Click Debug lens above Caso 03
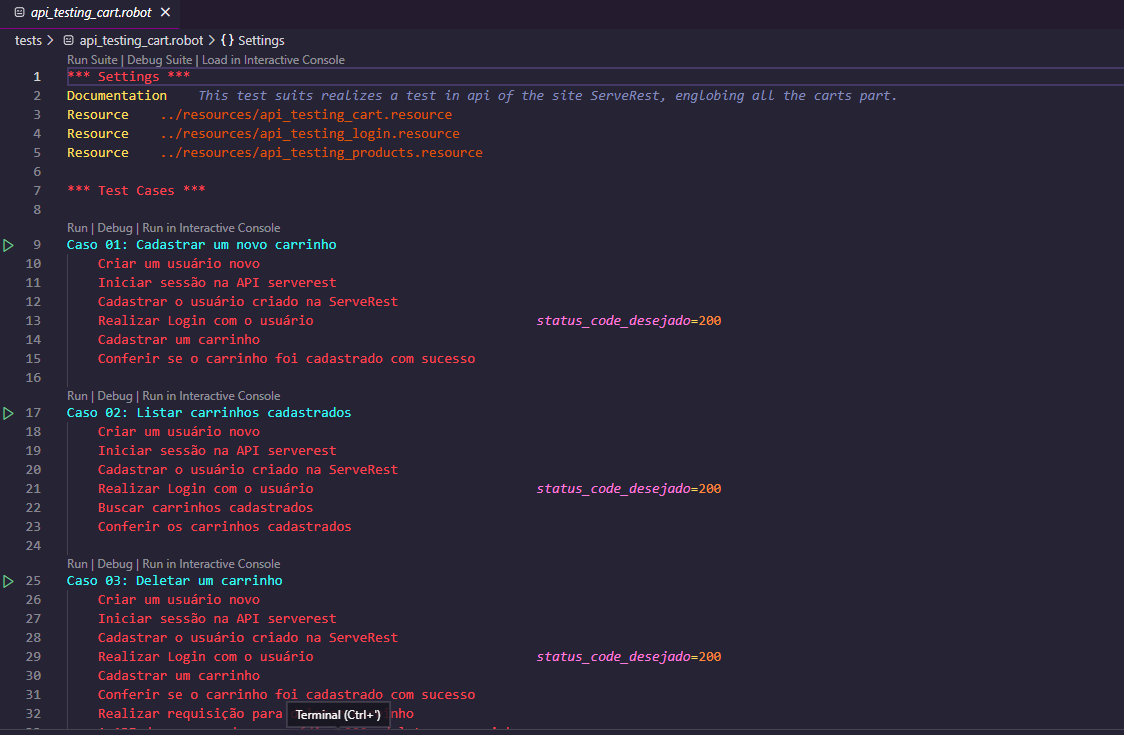Image resolution: width=1124 pixels, height=735 pixels. pyautogui.click(x=115, y=564)
